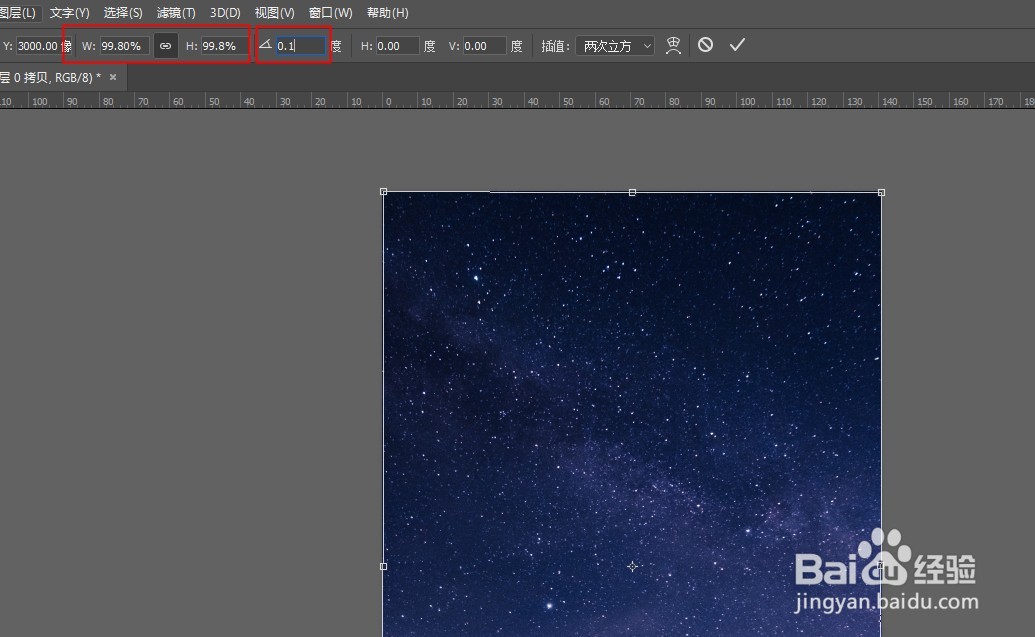Switch to warp mode icon
The width and height of the screenshot is (1035, 637).
click(x=673, y=45)
